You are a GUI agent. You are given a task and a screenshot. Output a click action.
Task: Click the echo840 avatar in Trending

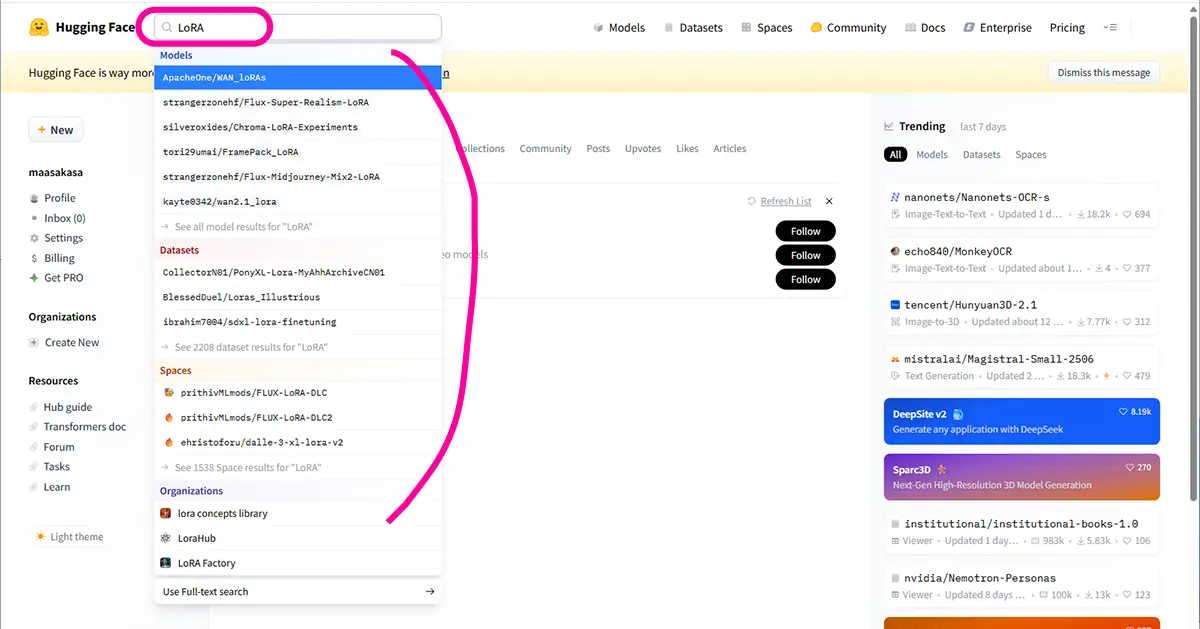(x=896, y=251)
